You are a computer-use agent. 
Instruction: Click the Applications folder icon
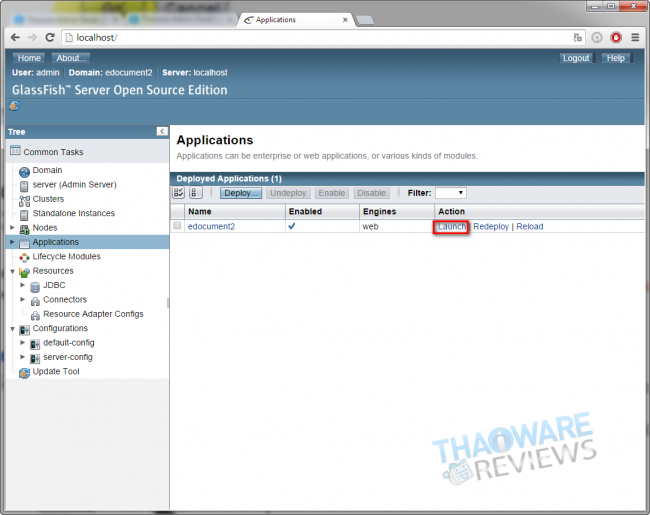tap(24, 243)
